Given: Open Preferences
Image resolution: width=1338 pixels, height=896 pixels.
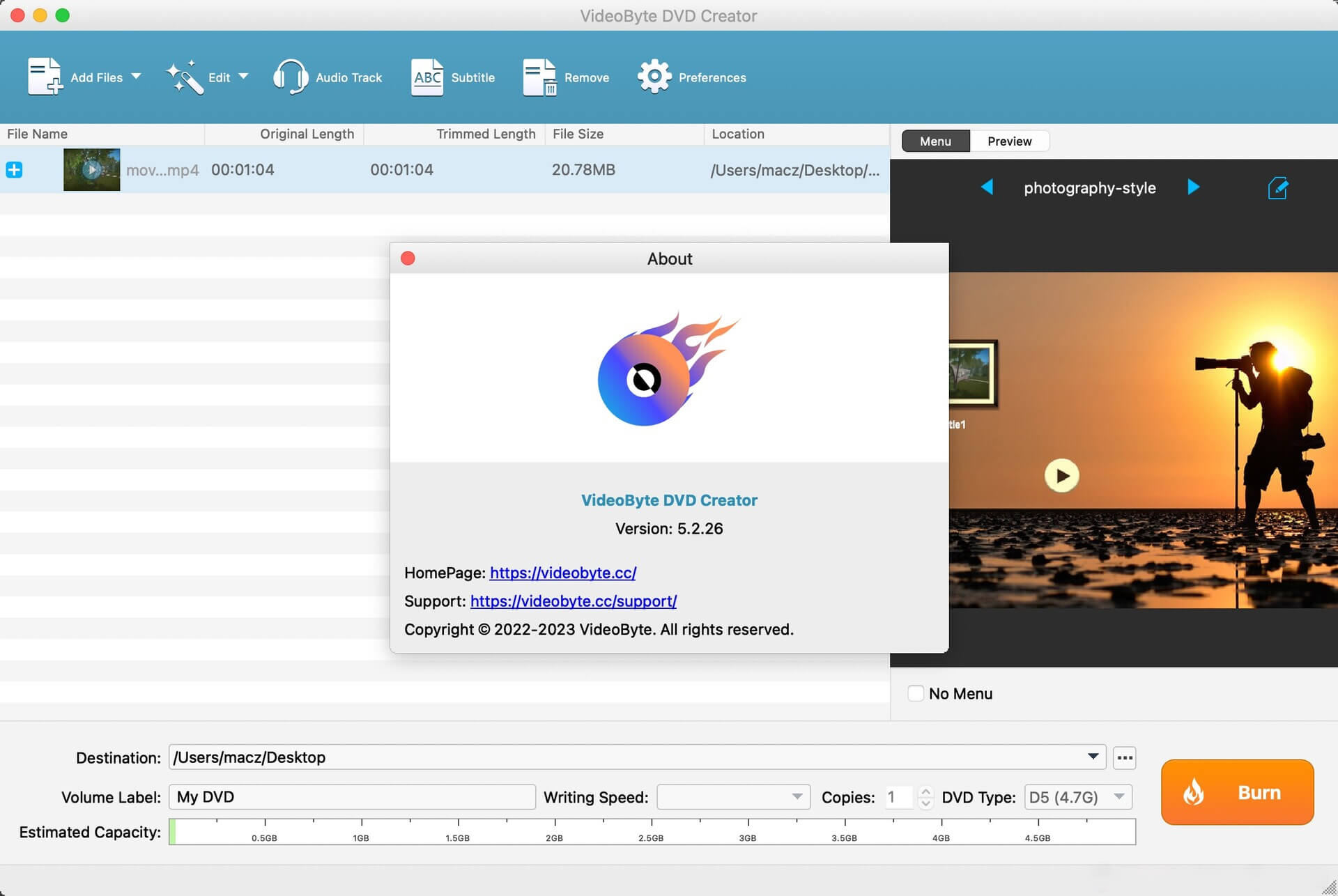Looking at the screenshot, I should [x=691, y=77].
